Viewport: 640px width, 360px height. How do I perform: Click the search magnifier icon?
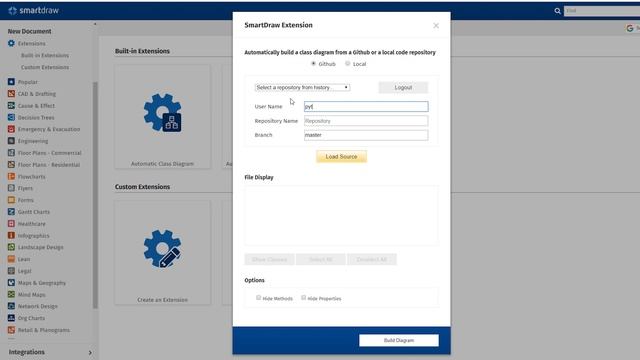pyautogui.click(x=557, y=11)
